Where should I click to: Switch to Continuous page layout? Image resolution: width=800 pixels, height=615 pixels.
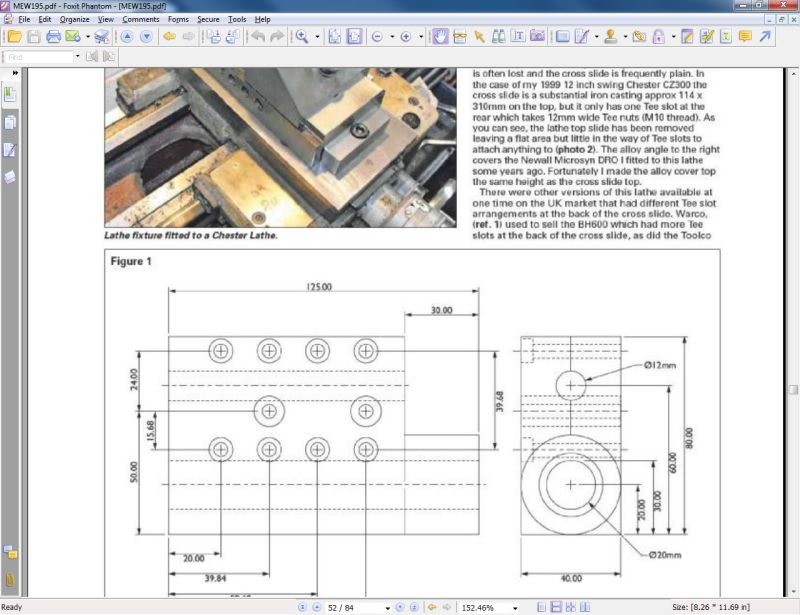556,607
